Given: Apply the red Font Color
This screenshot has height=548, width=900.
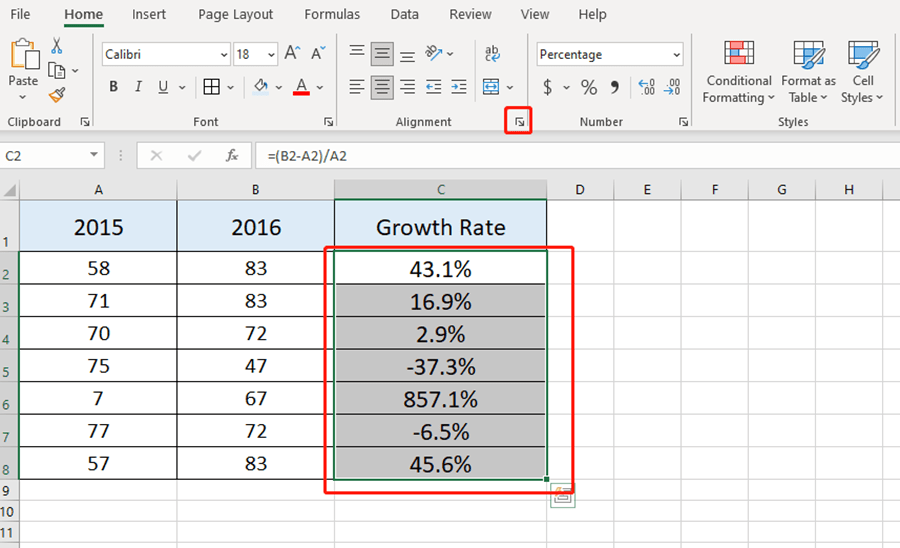Looking at the screenshot, I should pos(301,87).
